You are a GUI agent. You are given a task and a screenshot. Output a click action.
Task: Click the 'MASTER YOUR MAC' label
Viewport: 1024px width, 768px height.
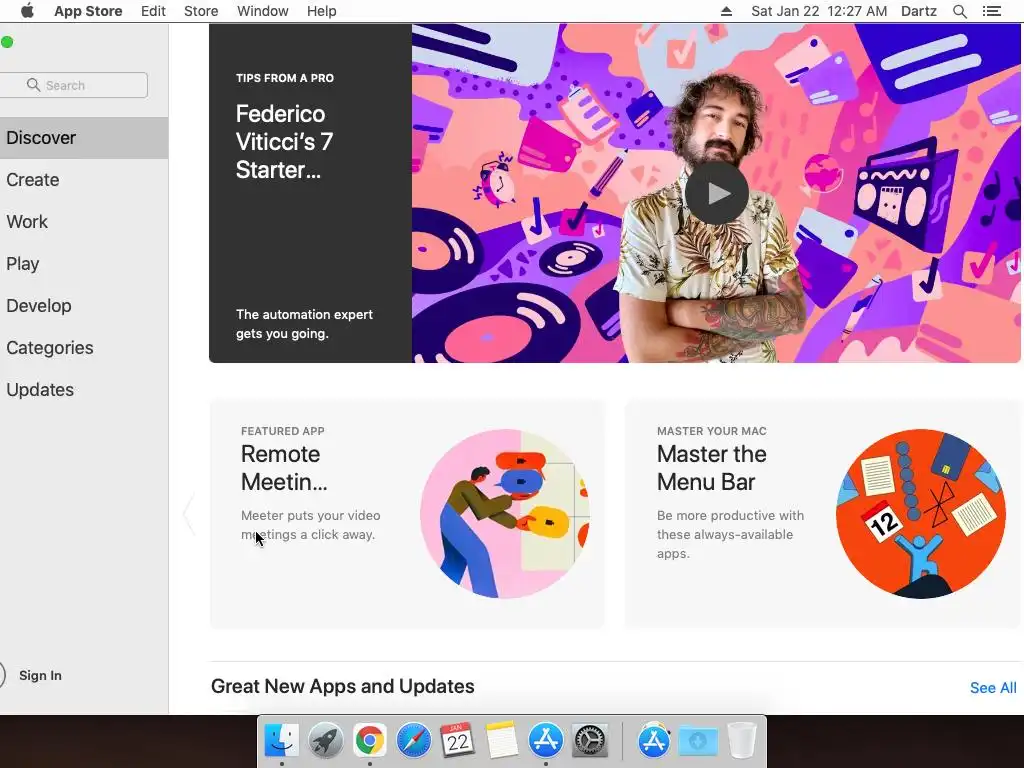[711, 431]
